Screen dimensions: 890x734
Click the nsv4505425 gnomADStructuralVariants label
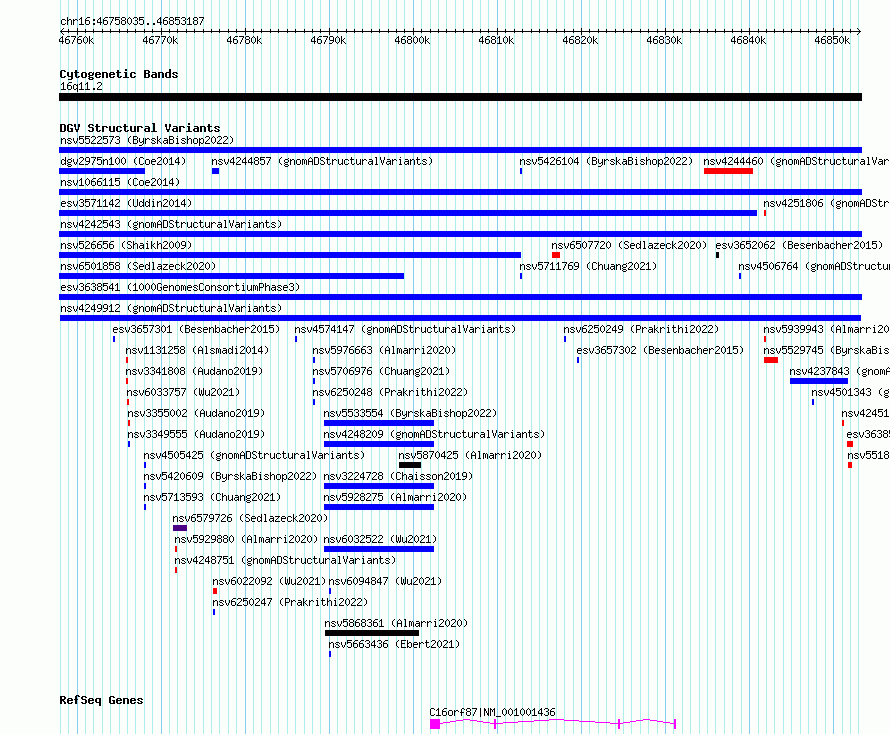point(254,455)
